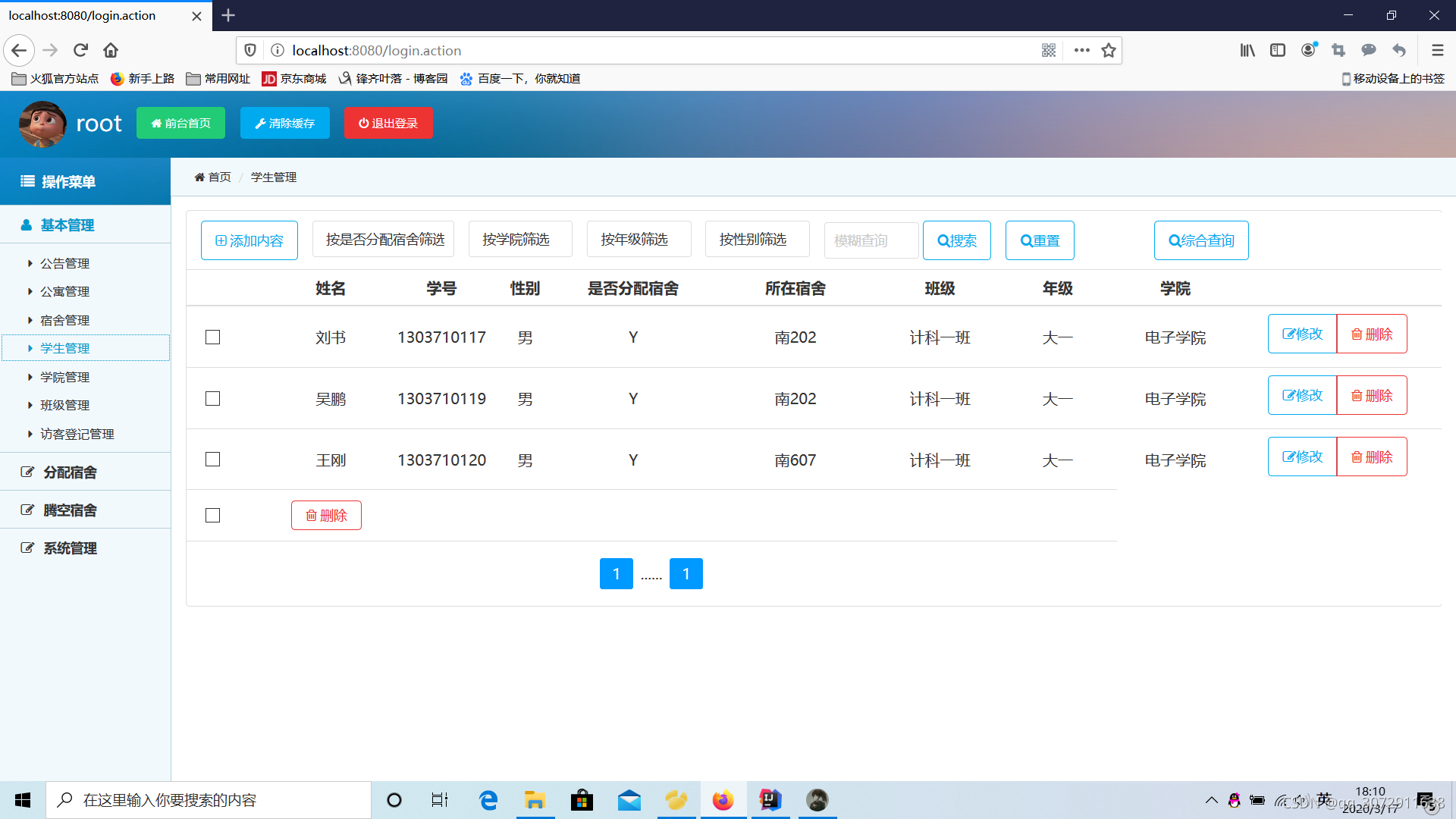Viewport: 1456px width, 819px height.
Task: Tick the checkbox next to 王刚
Action: 212,460
